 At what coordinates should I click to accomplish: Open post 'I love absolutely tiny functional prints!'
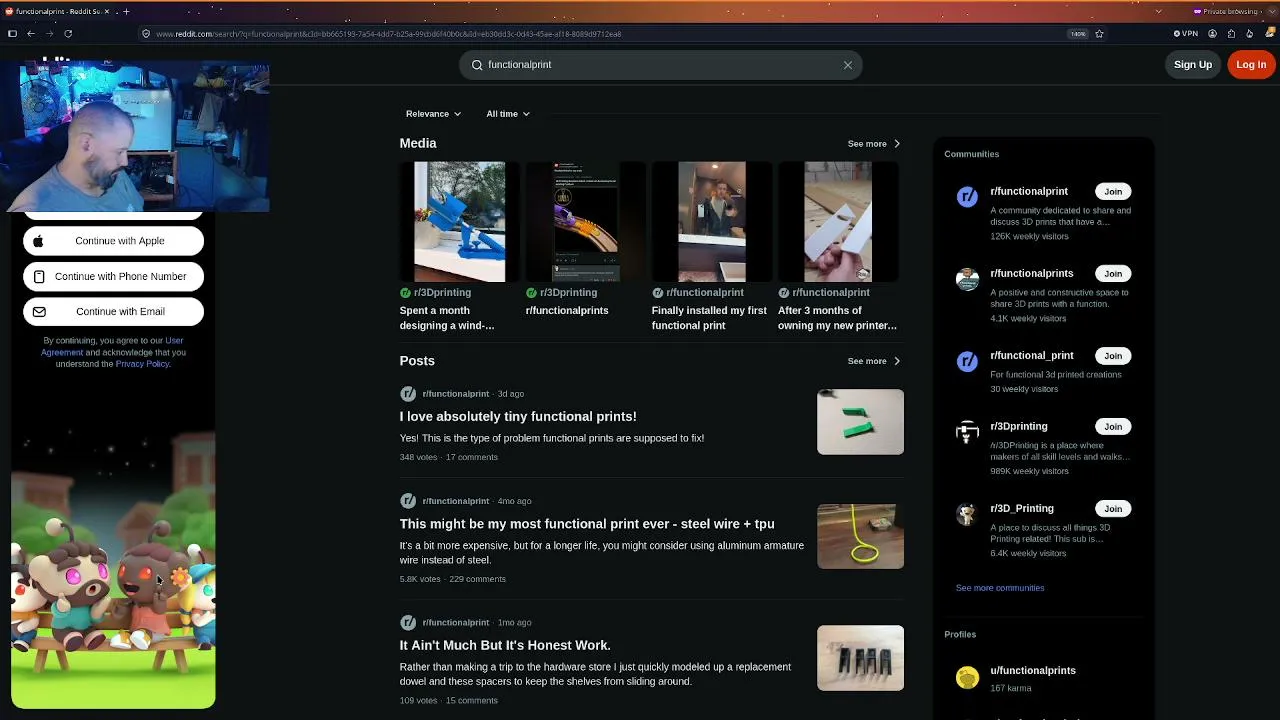518,417
